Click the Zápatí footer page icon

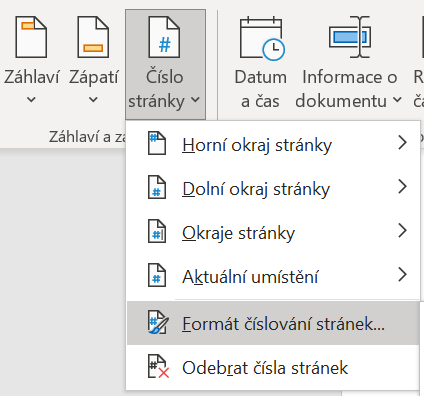(x=93, y=37)
